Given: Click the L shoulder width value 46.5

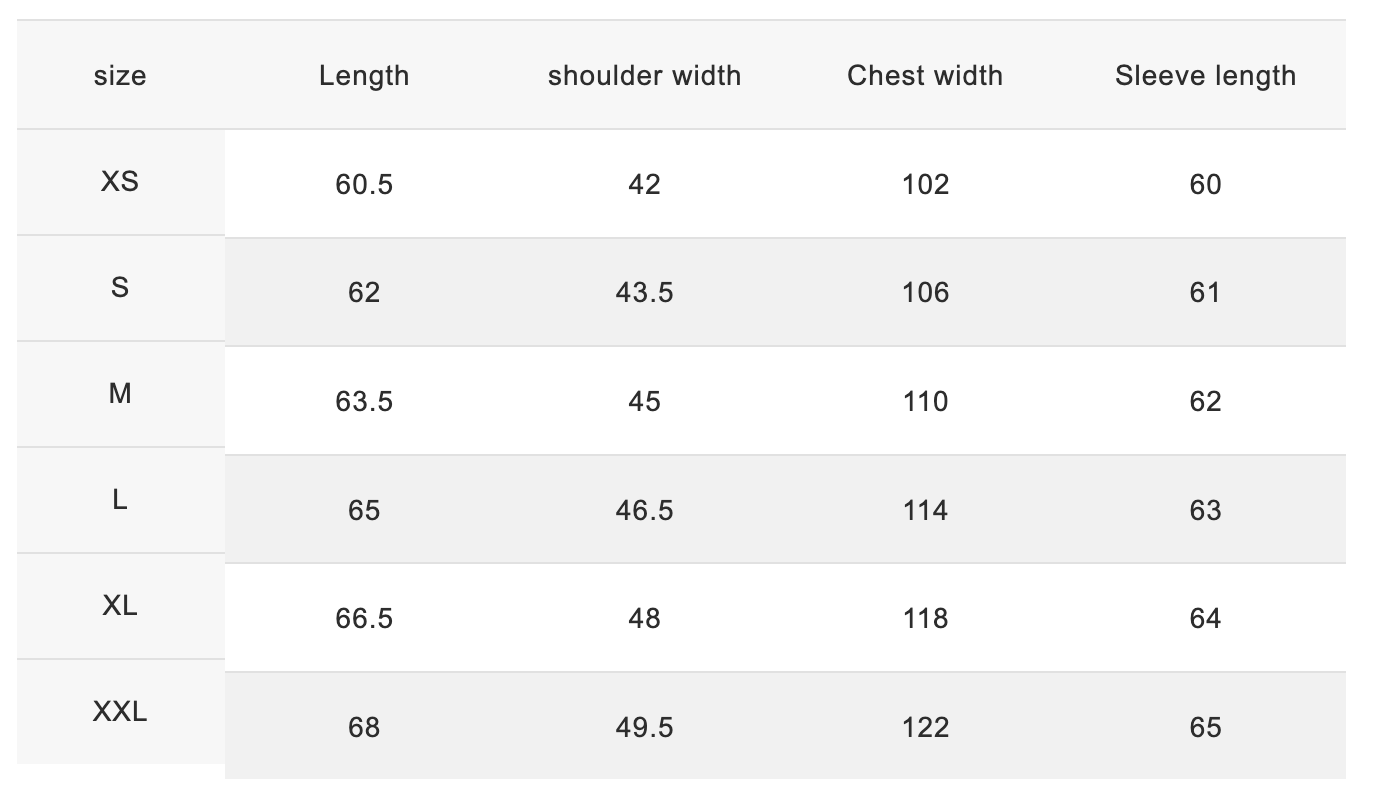Looking at the screenshot, I should 644,511.
